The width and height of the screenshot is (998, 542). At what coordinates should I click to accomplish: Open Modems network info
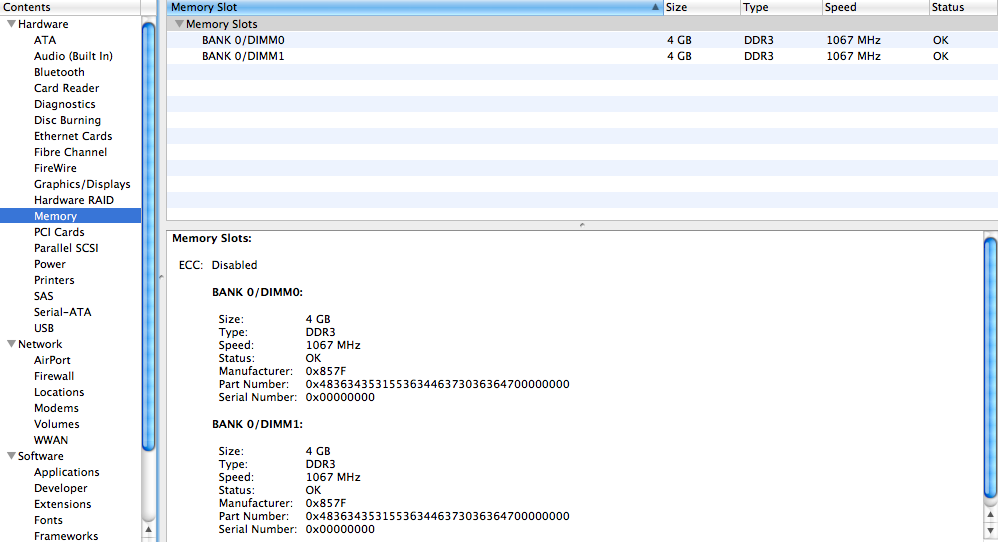(57, 408)
